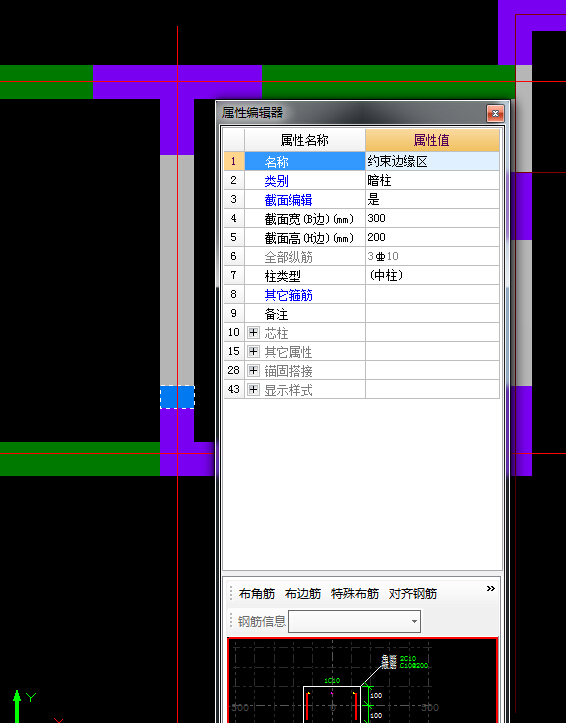This screenshot has height=723, width=566.
Task: Select the blue highlighted column in drawing
Action: pos(177,397)
